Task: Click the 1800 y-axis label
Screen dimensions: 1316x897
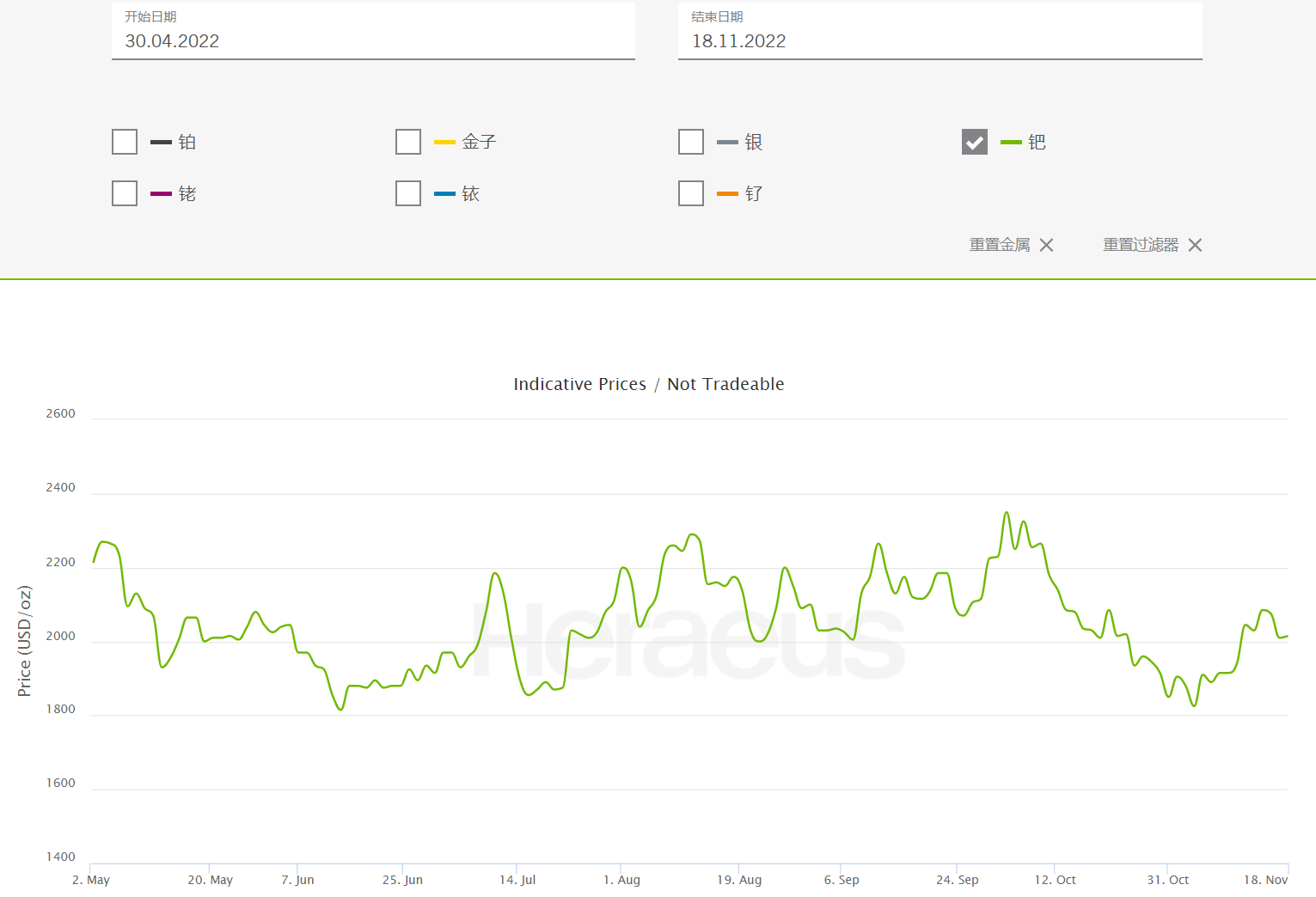Action: tap(60, 709)
